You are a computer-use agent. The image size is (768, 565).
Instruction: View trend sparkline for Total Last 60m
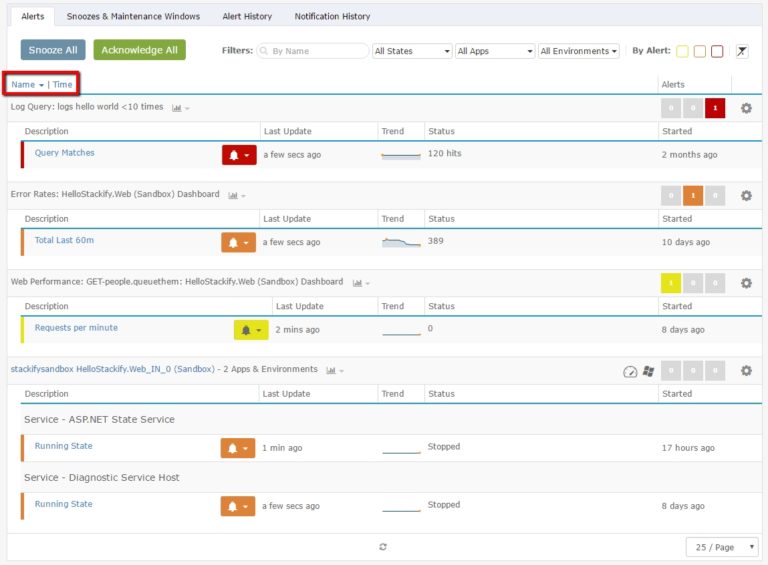(x=401, y=242)
